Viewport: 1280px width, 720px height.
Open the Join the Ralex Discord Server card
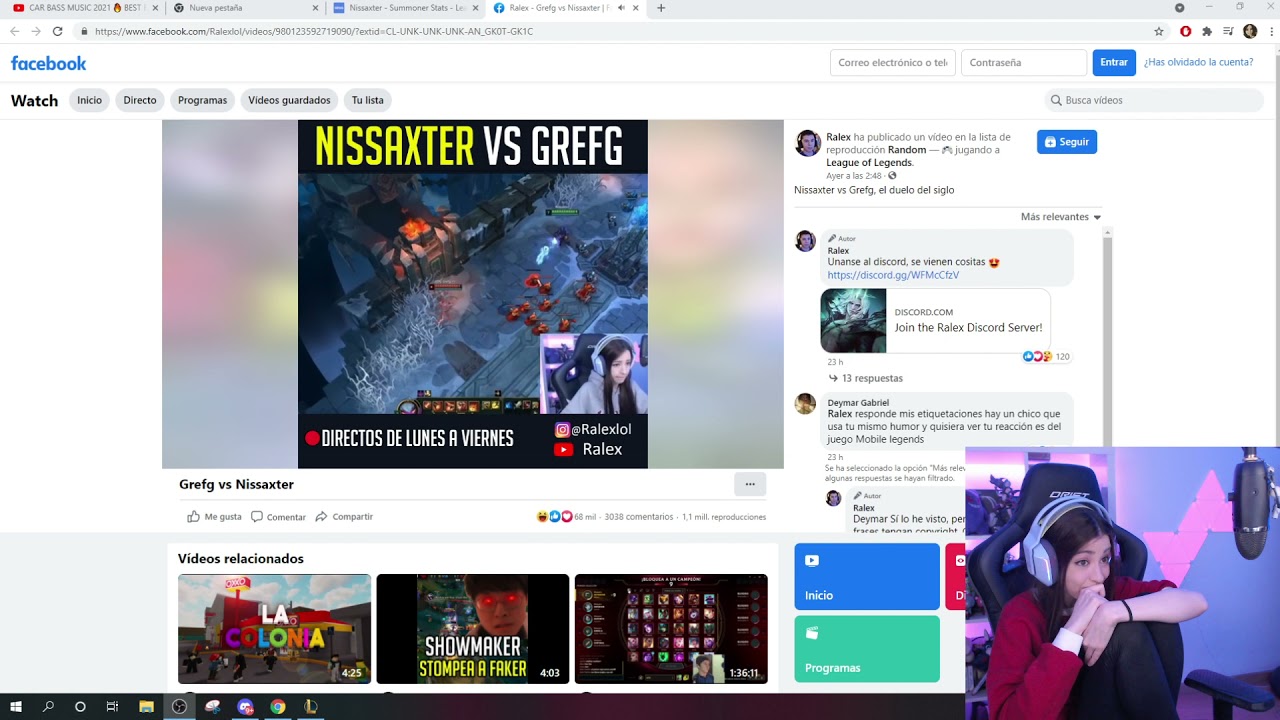pos(935,321)
